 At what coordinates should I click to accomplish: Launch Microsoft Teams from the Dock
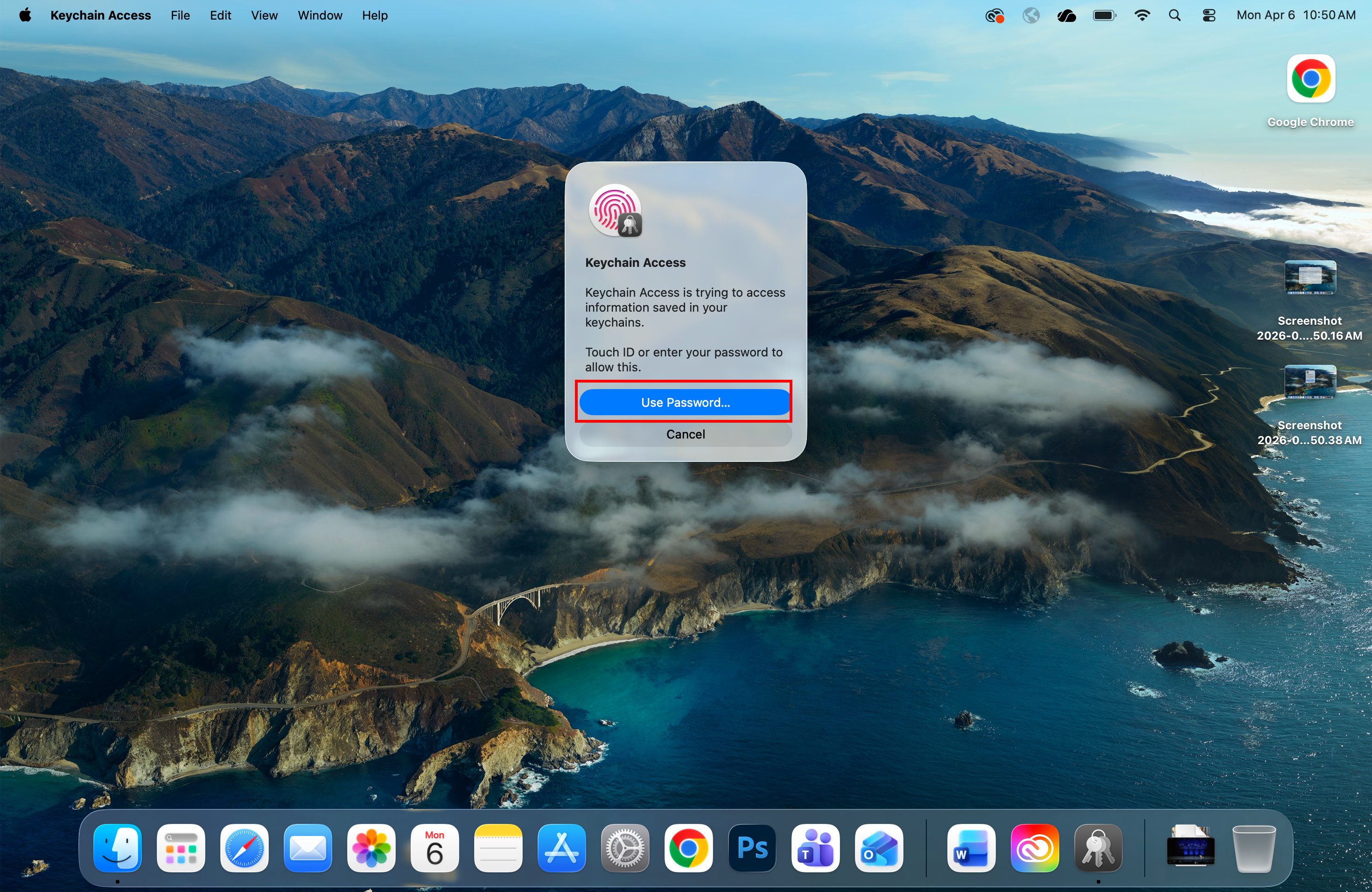(815, 849)
